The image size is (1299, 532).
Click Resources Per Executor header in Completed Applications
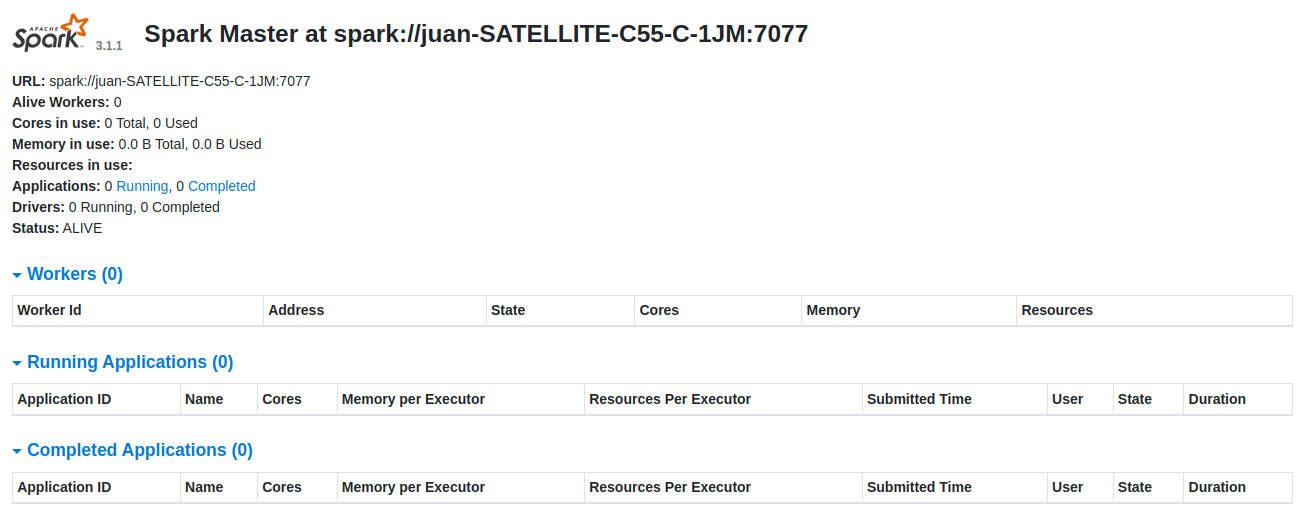(670, 487)
